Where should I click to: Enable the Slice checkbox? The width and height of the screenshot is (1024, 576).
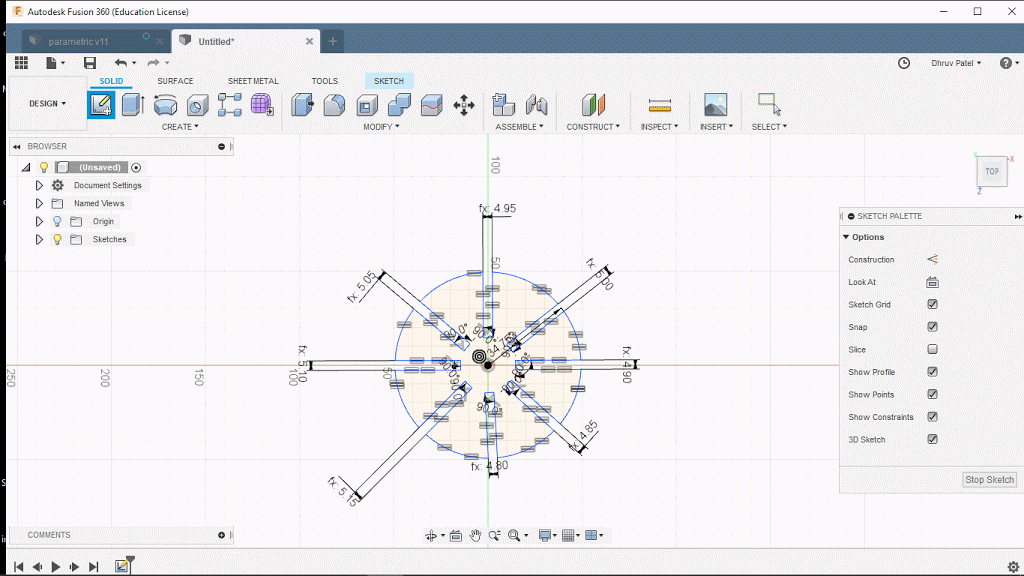point(933,349)
